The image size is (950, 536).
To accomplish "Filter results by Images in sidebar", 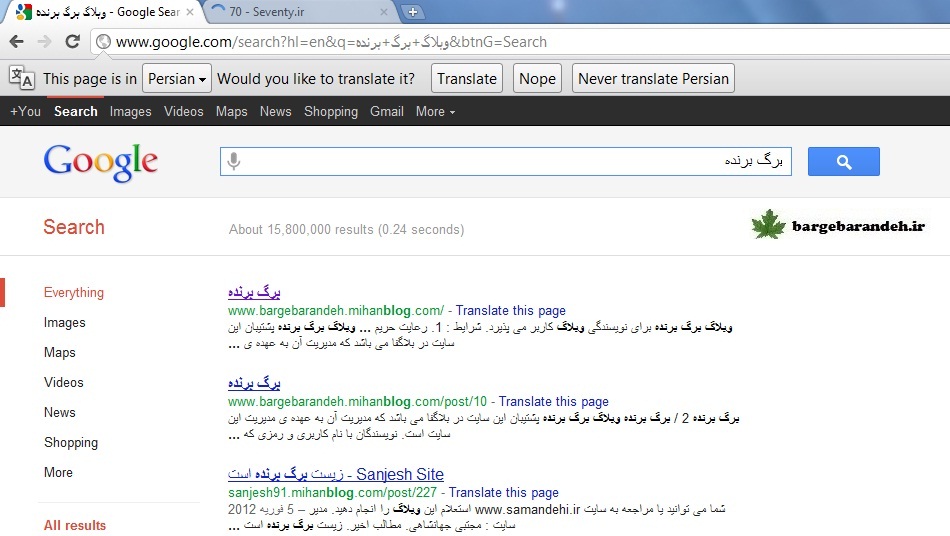I will [x=64, y=323].
